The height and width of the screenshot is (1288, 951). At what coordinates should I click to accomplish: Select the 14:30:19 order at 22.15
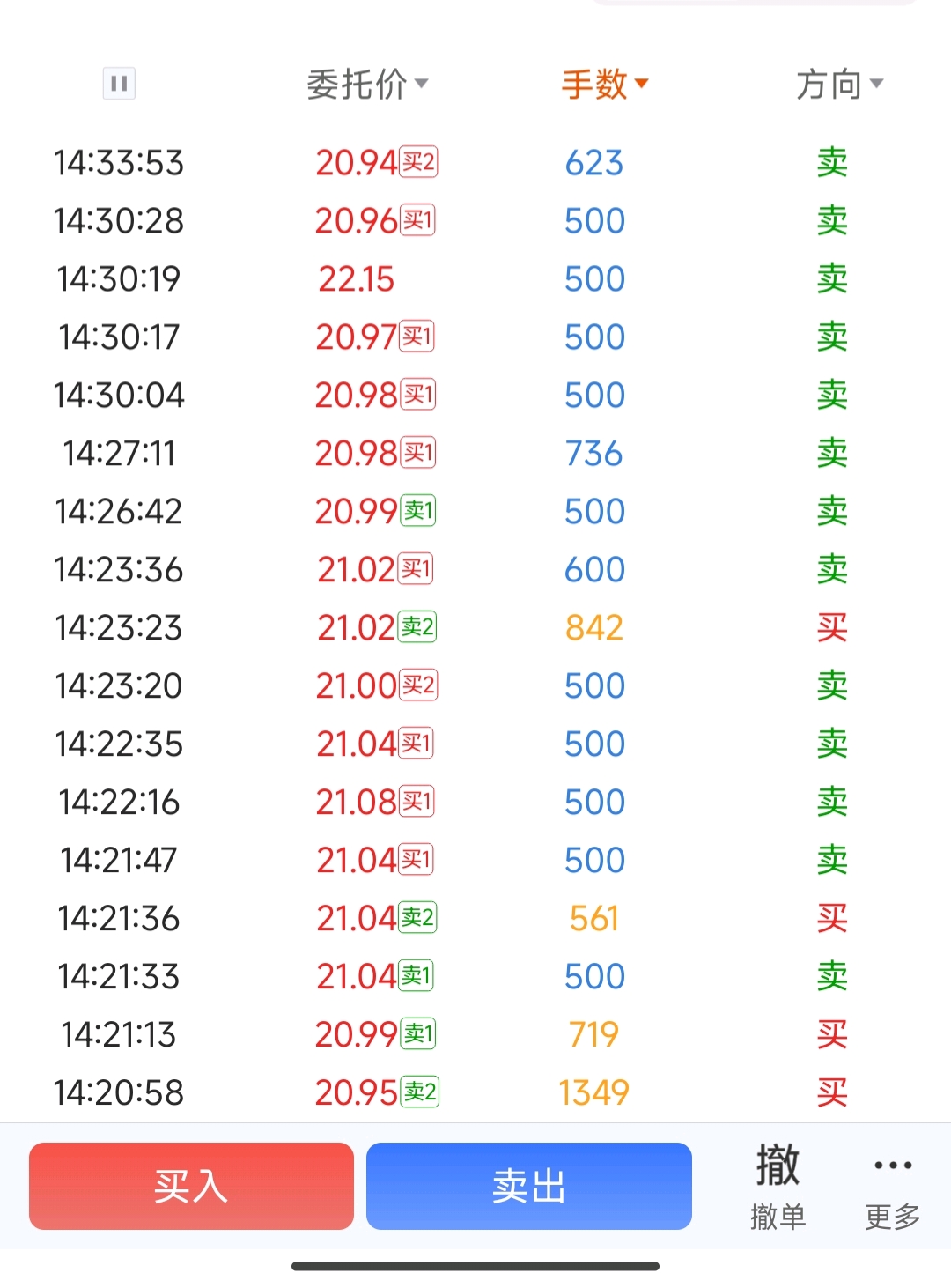[475, 278]
